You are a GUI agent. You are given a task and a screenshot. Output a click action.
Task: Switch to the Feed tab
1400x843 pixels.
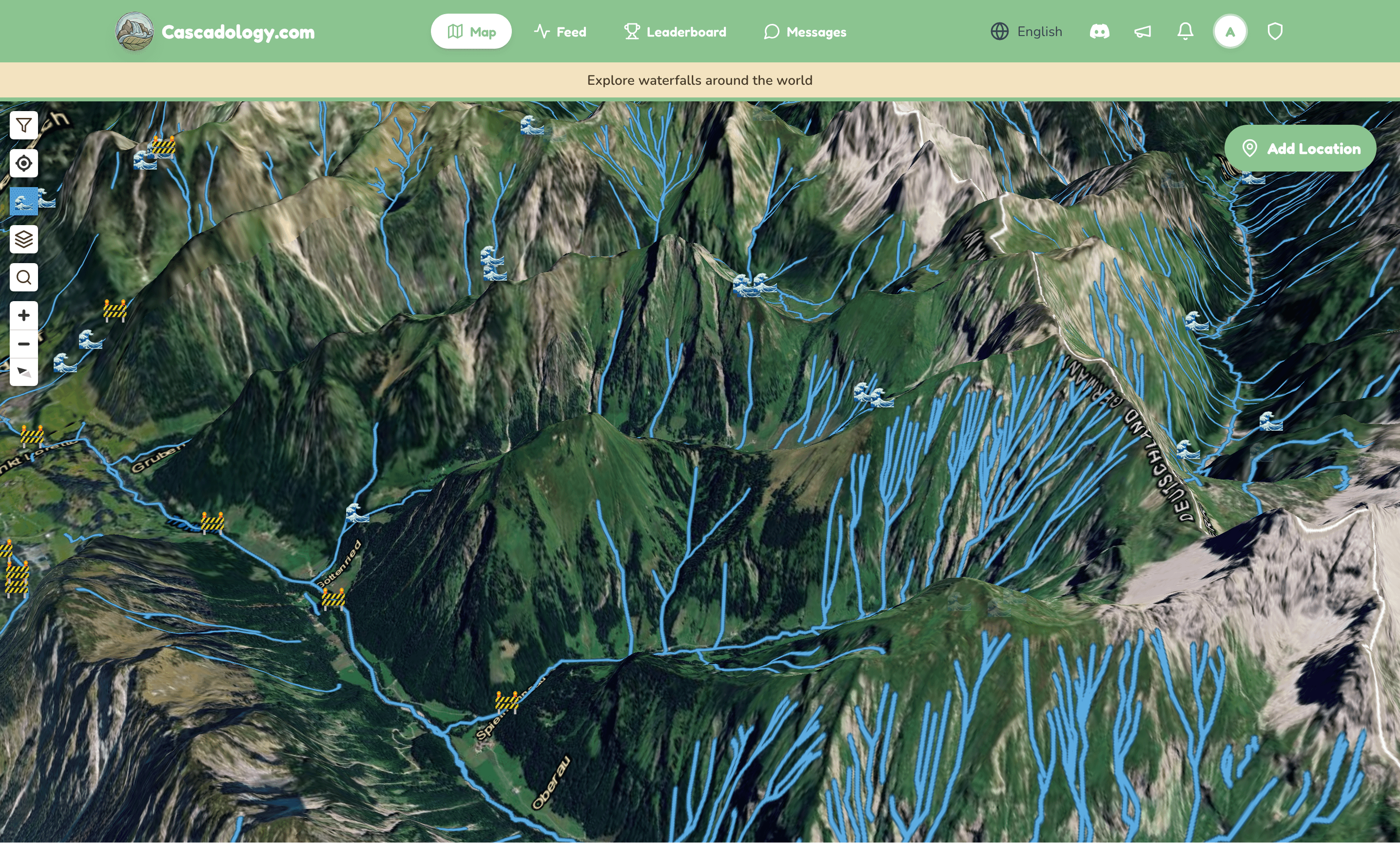560,32
